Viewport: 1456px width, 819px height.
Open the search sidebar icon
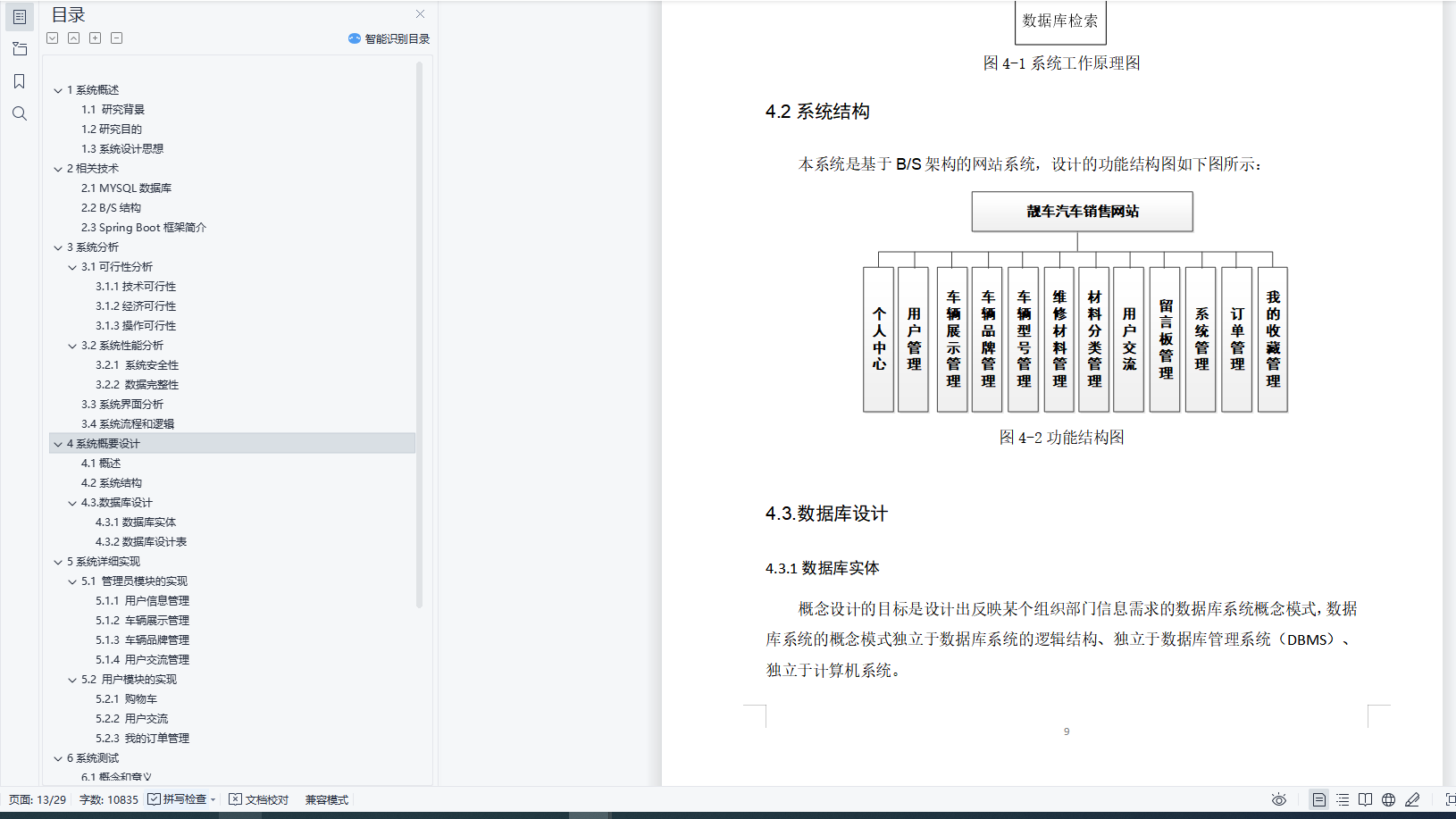point(20,113)
